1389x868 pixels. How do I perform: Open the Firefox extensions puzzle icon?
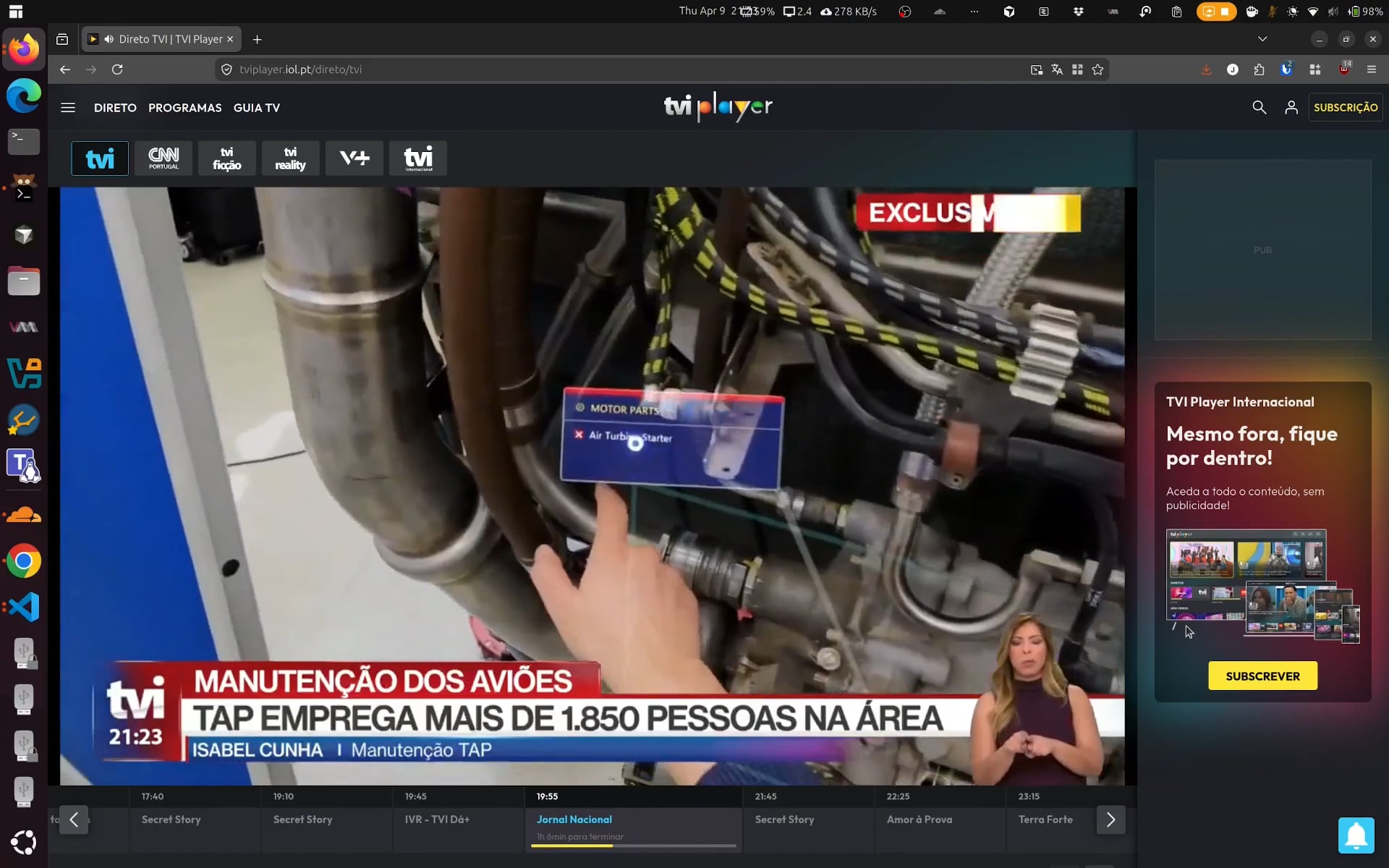point(1260,69)
